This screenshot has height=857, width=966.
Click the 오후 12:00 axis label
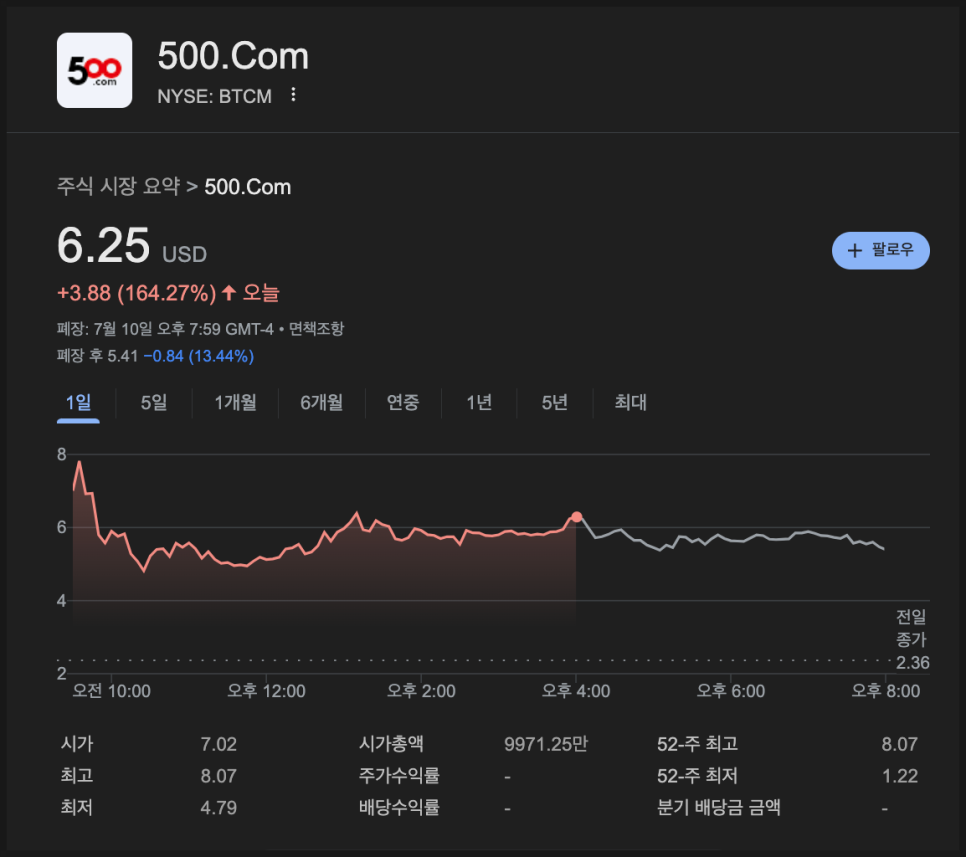pyautogui.click(x=266, y=691)
